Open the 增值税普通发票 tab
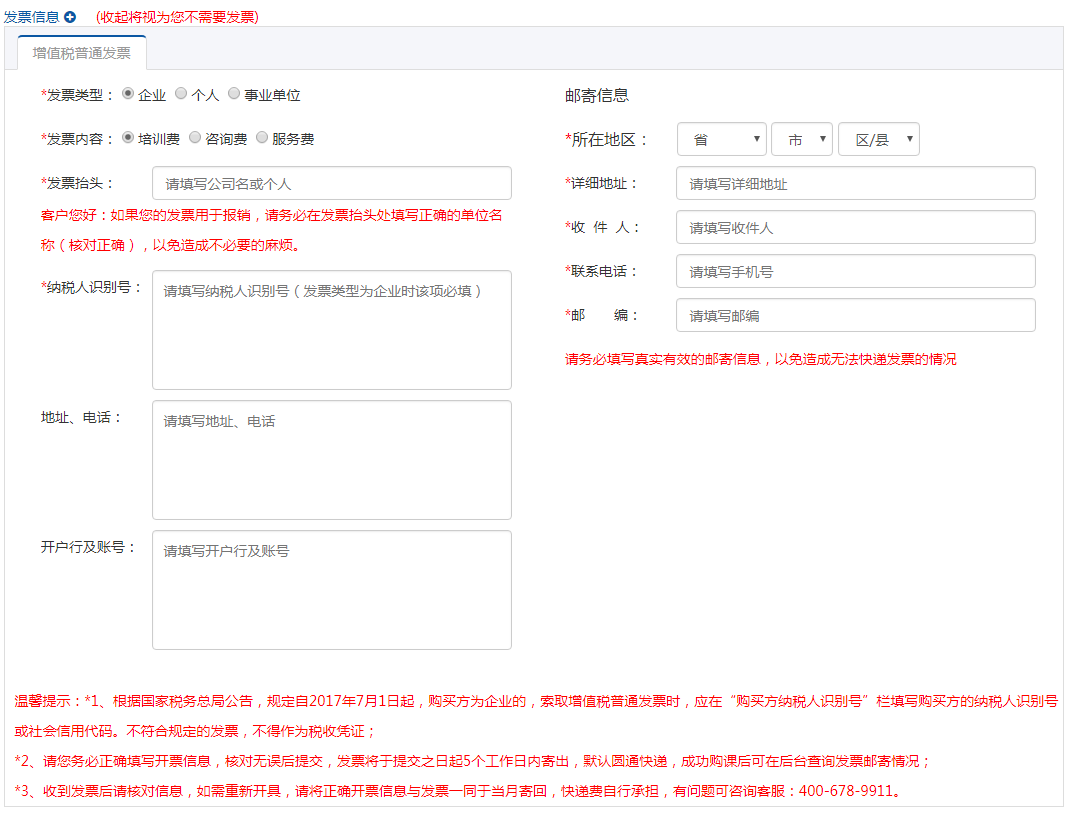Viewport: 1071px width, 815px height. [x=82, y=53]
